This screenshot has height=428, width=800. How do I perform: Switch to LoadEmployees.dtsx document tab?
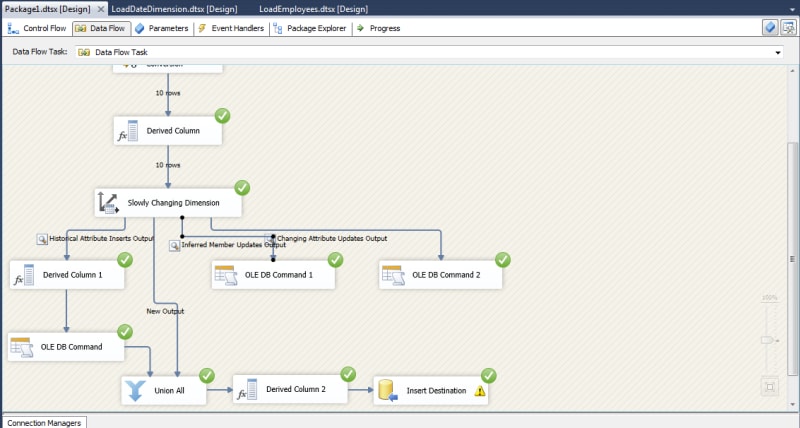pyautogui.click(x=313, y=9)
